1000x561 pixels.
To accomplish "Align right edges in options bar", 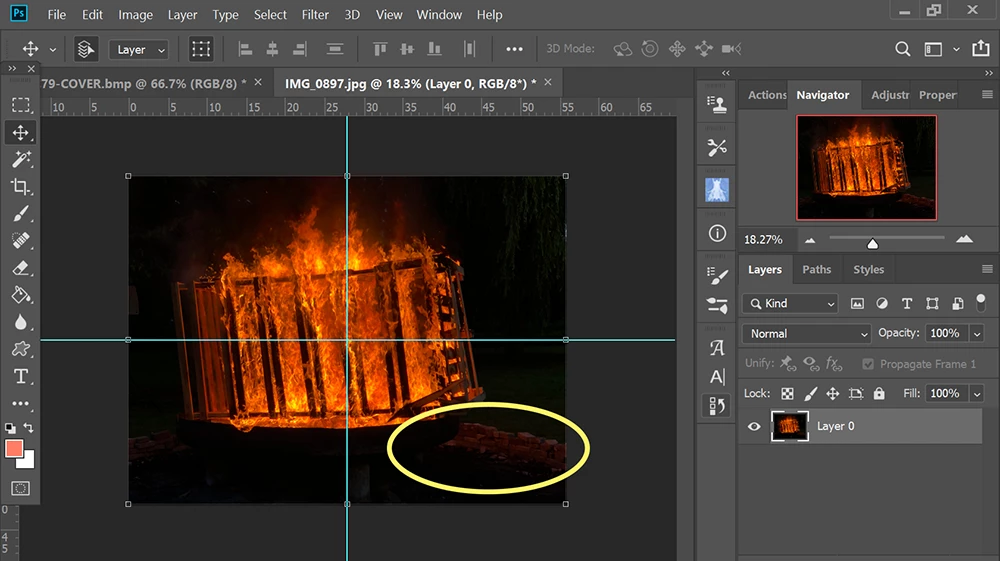I will 300,49.
